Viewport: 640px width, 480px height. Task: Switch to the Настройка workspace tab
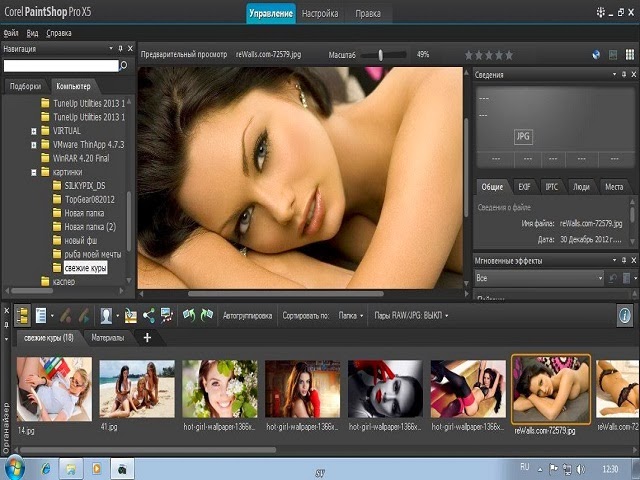320,13
